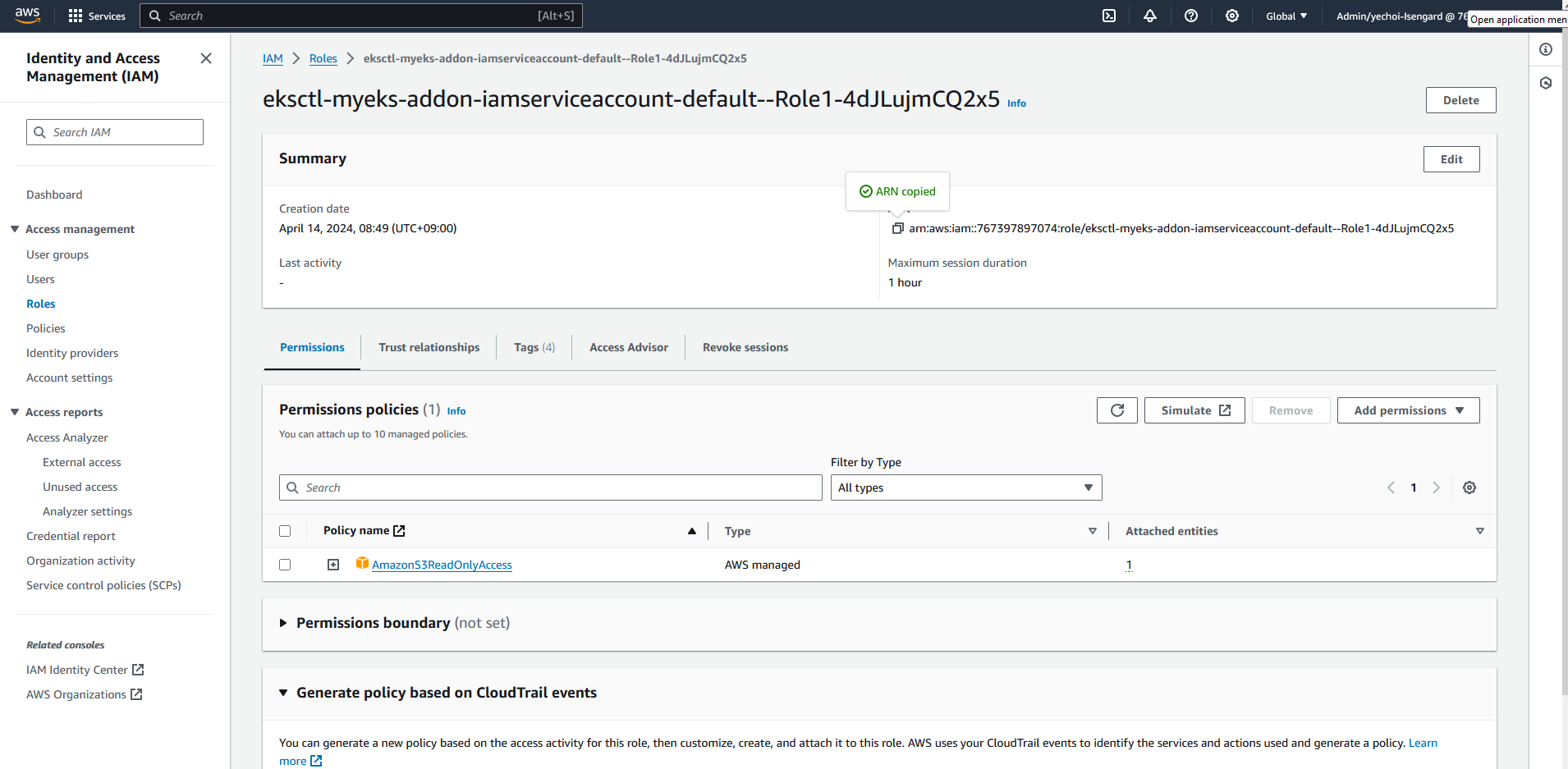Sort the Type column

[1093, 531]
